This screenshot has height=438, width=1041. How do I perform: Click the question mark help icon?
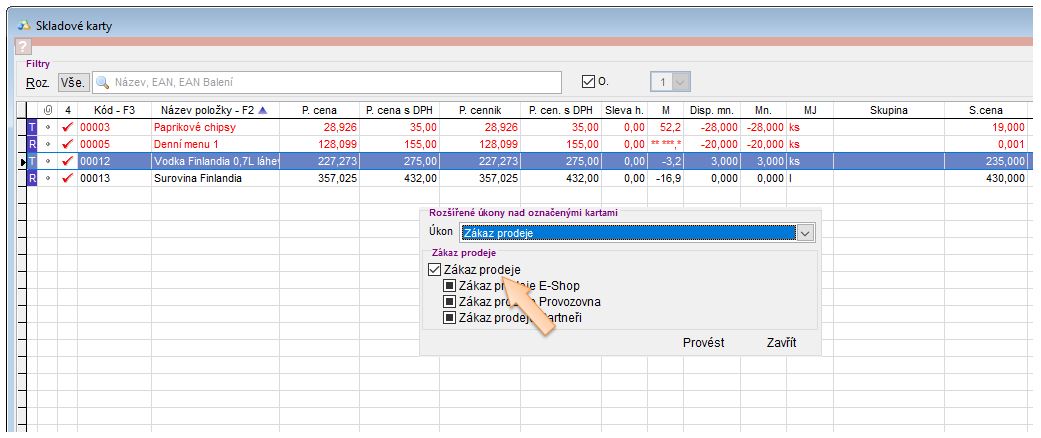22,47
